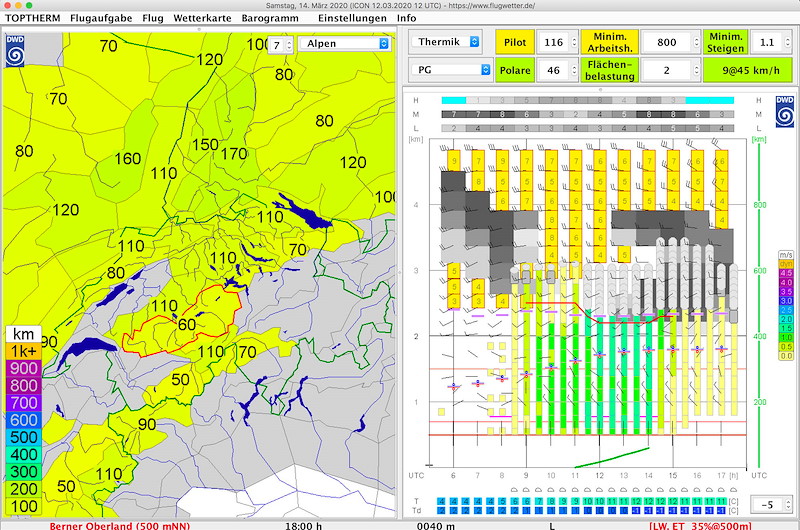Click the Pilot value field 116

point(554,42)
